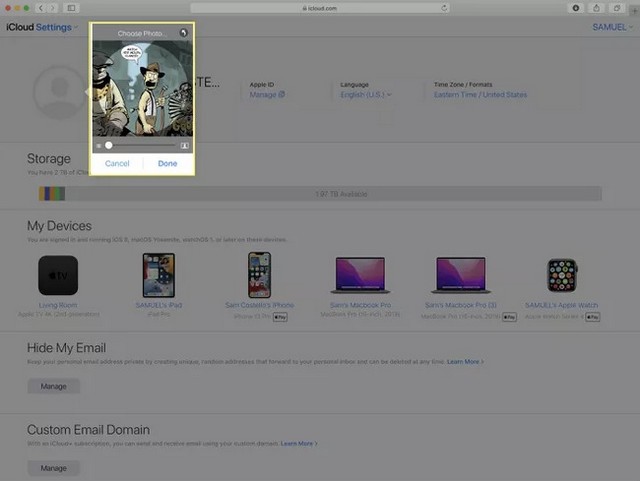Open Learn More for Custom Email Domain

(299, 443)
